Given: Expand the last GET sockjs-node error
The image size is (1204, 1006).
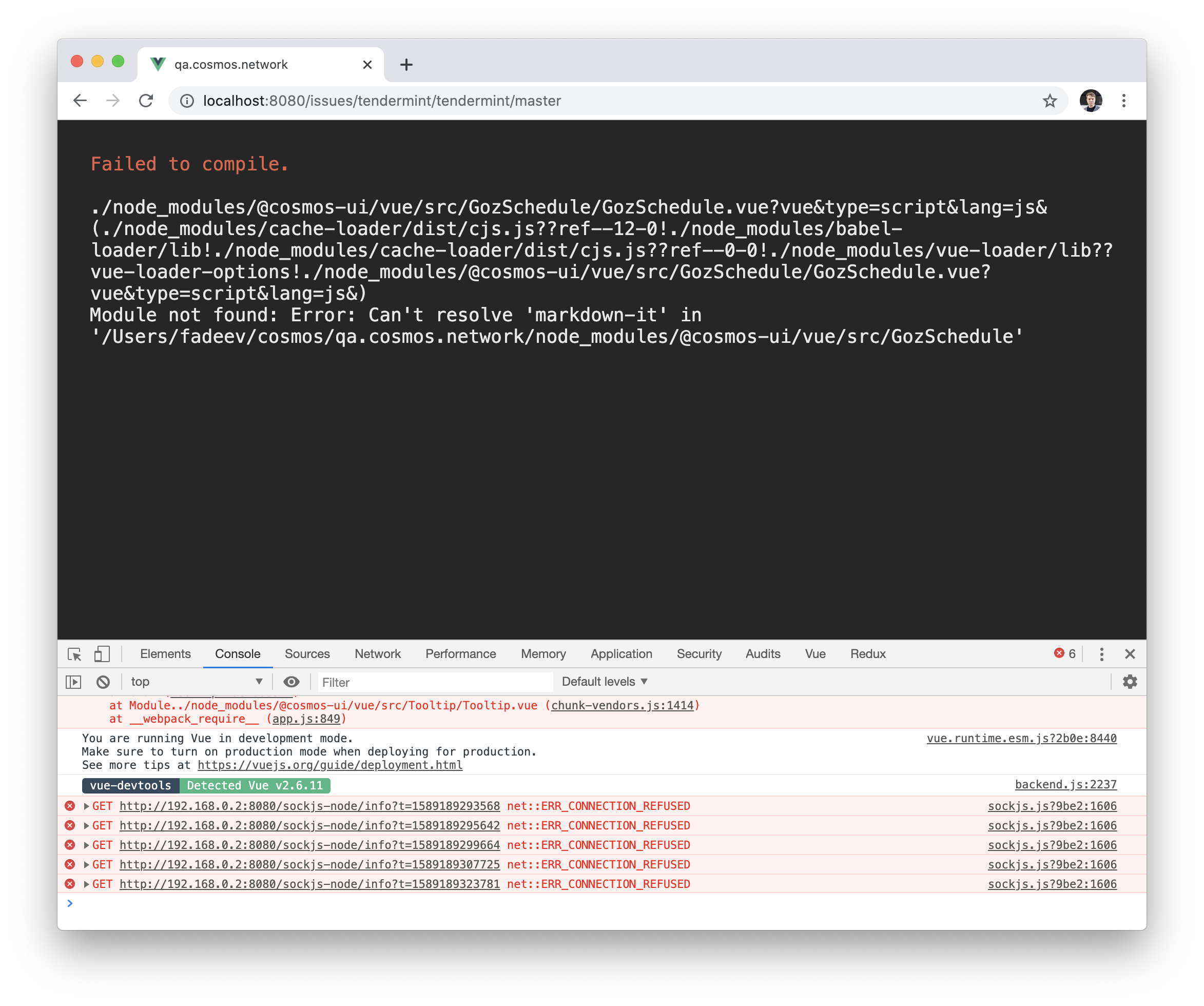Looking at the screenshot, I should pyautogui.click(x=86, y=884).
